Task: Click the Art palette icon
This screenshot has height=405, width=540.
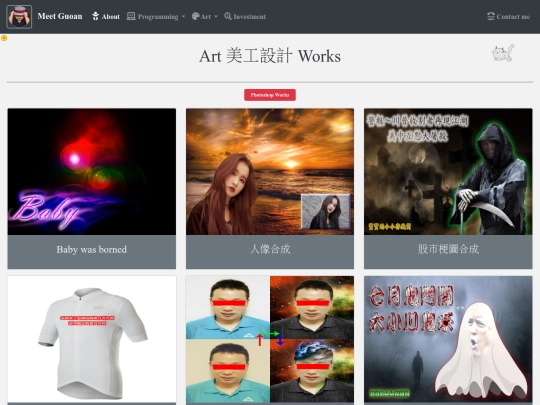Action: point(195,16)
